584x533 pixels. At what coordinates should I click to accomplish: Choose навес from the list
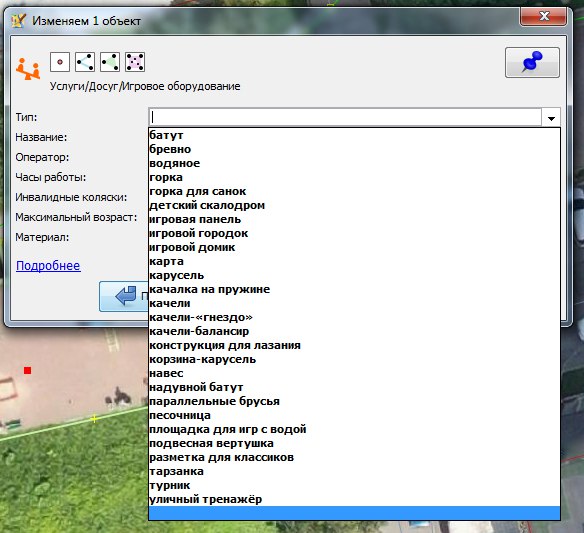coord(354,374)
